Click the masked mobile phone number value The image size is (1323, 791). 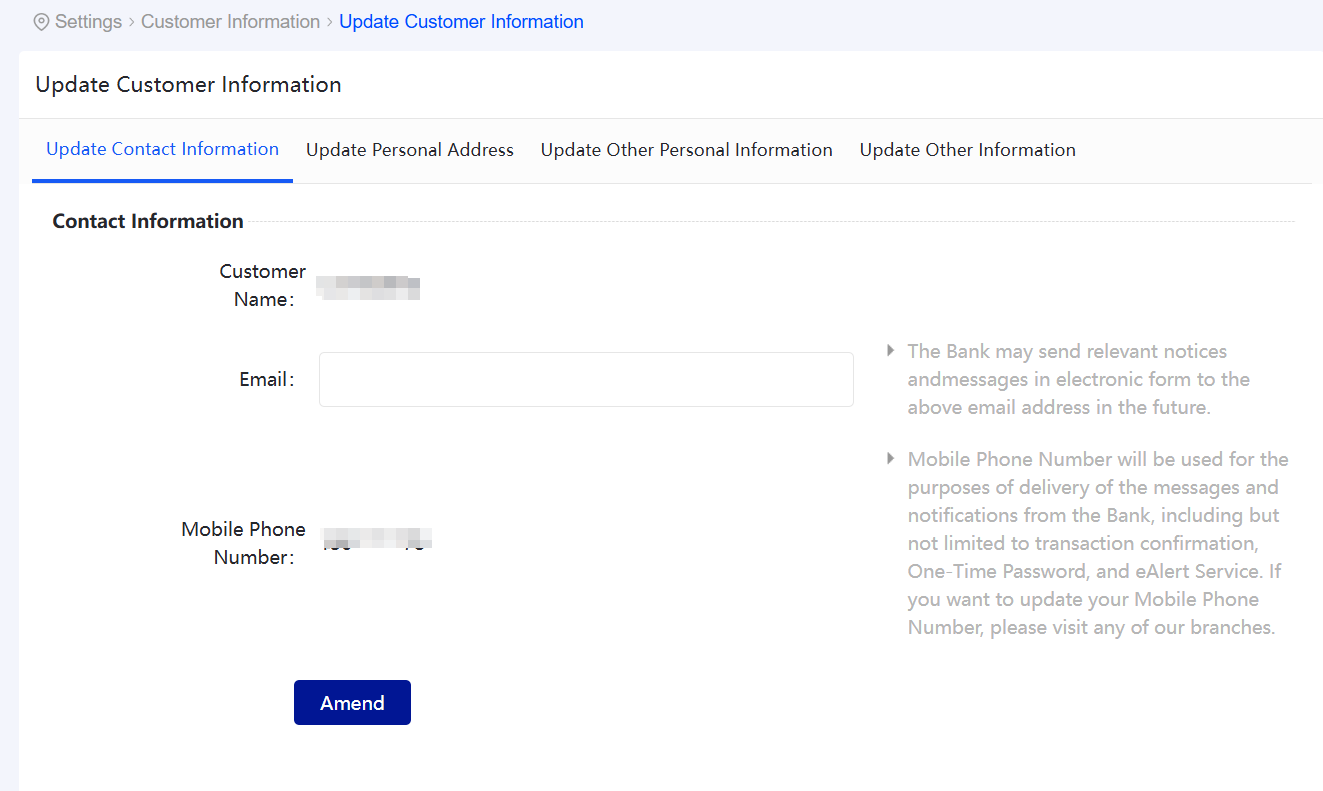377,541
